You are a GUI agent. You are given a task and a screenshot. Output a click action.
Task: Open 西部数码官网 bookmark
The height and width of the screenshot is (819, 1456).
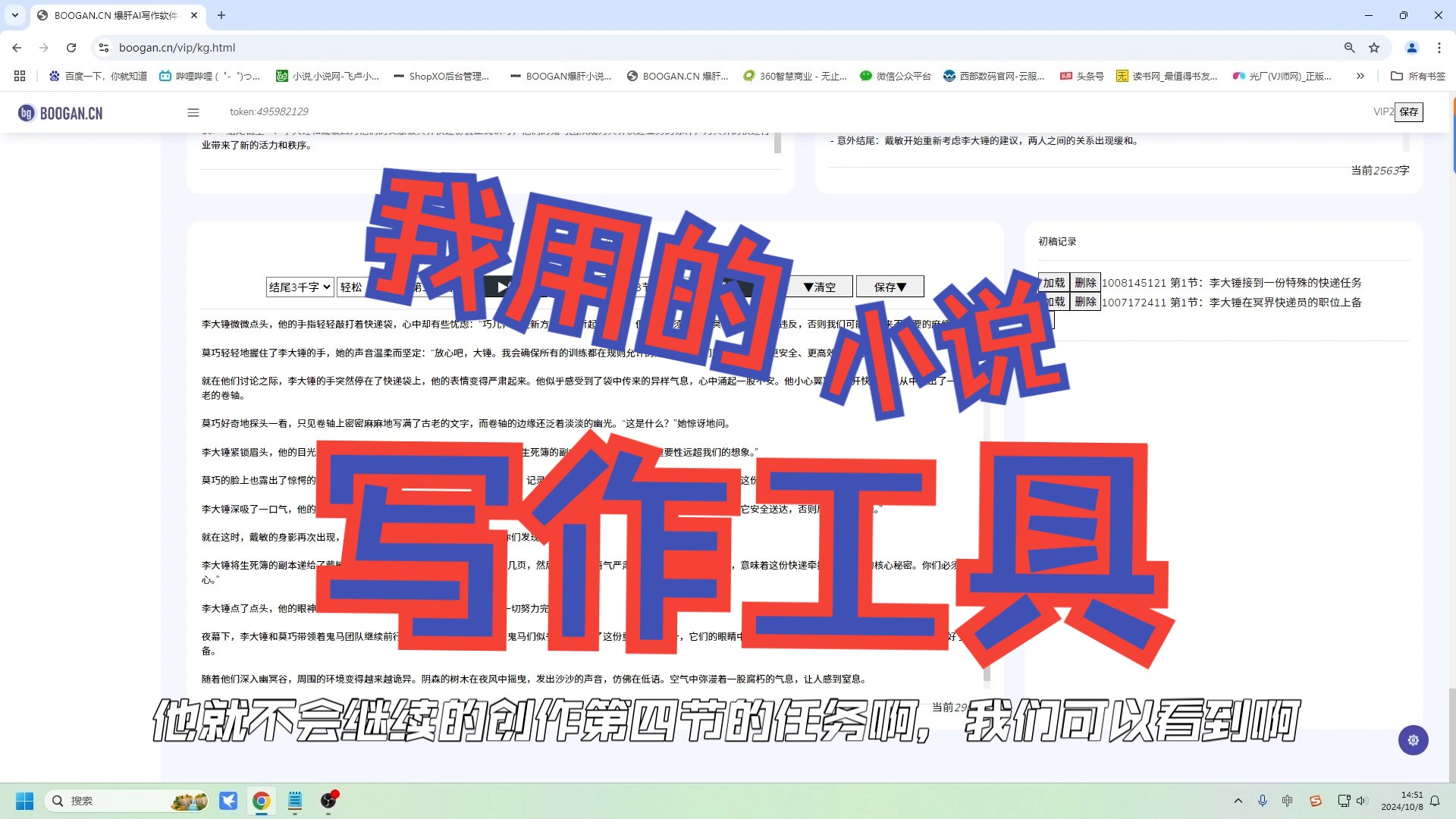(x=993, y=76)
